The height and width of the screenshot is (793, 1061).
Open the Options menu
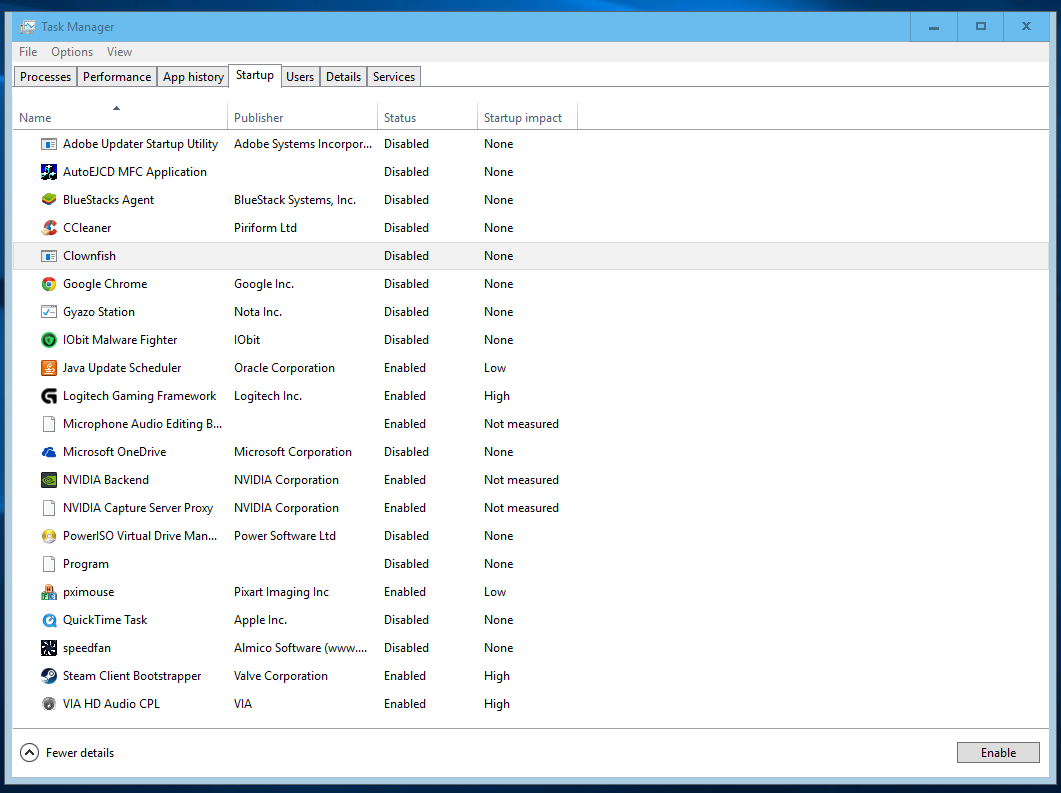point(72,52)
